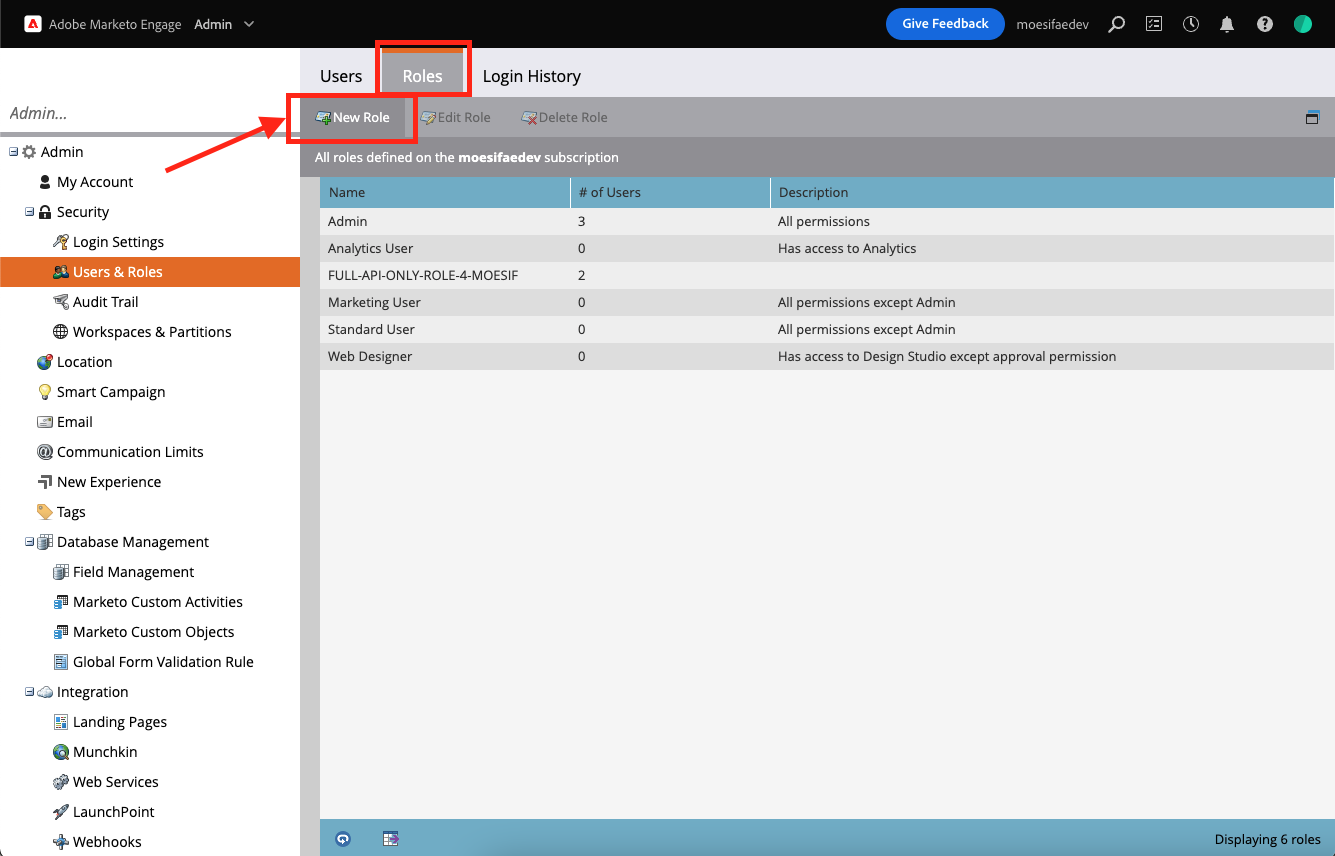1335x856 pixels.
Task: Switch to the Users tab
Action: [340, 76]
